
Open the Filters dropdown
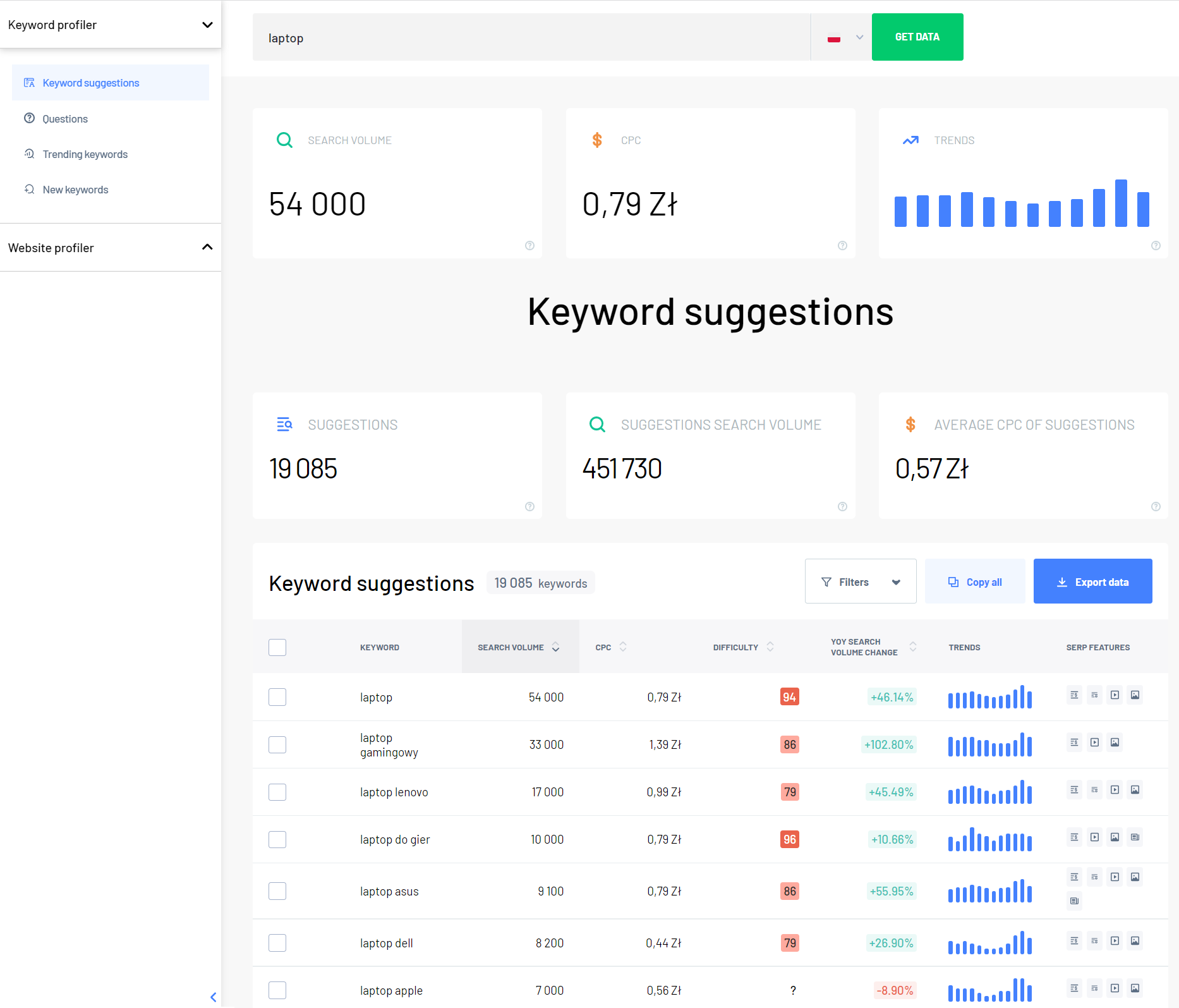click(x=860, y=581)
